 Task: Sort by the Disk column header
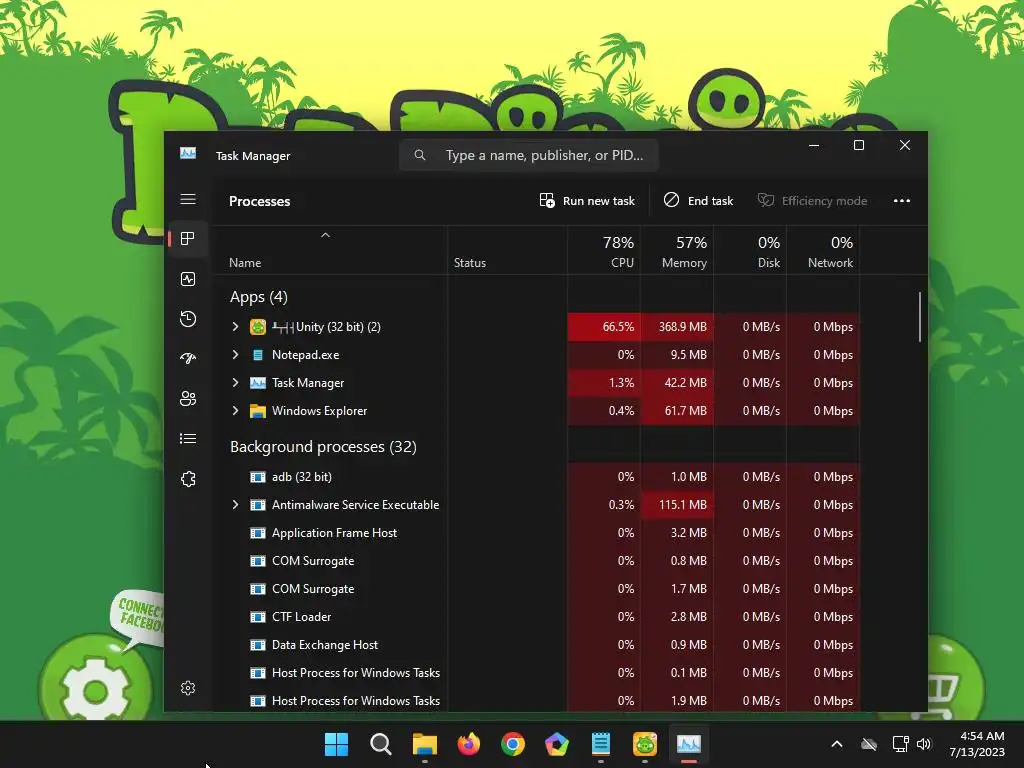(750, 251)
